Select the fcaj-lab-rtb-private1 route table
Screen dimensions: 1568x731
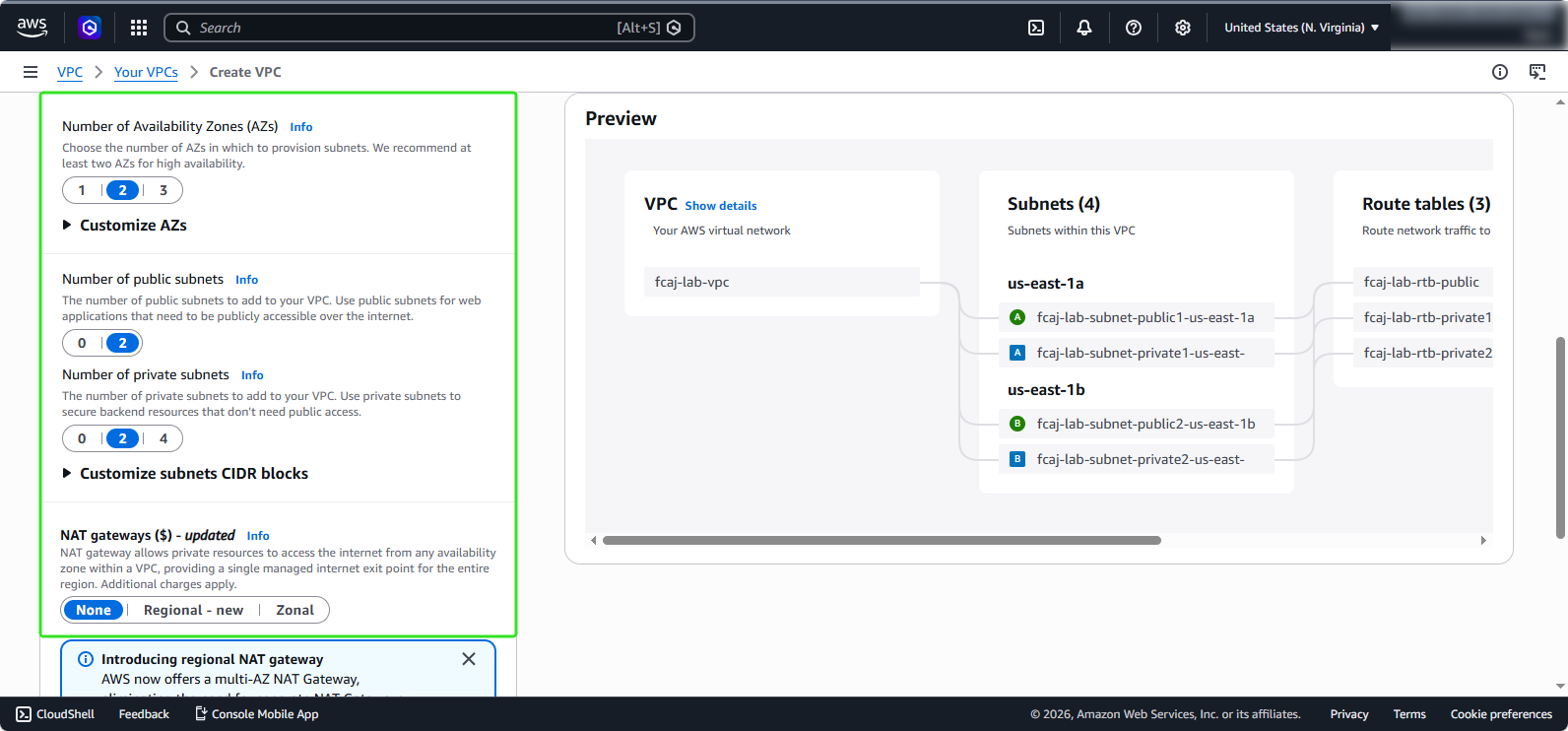pos(1423,317)
